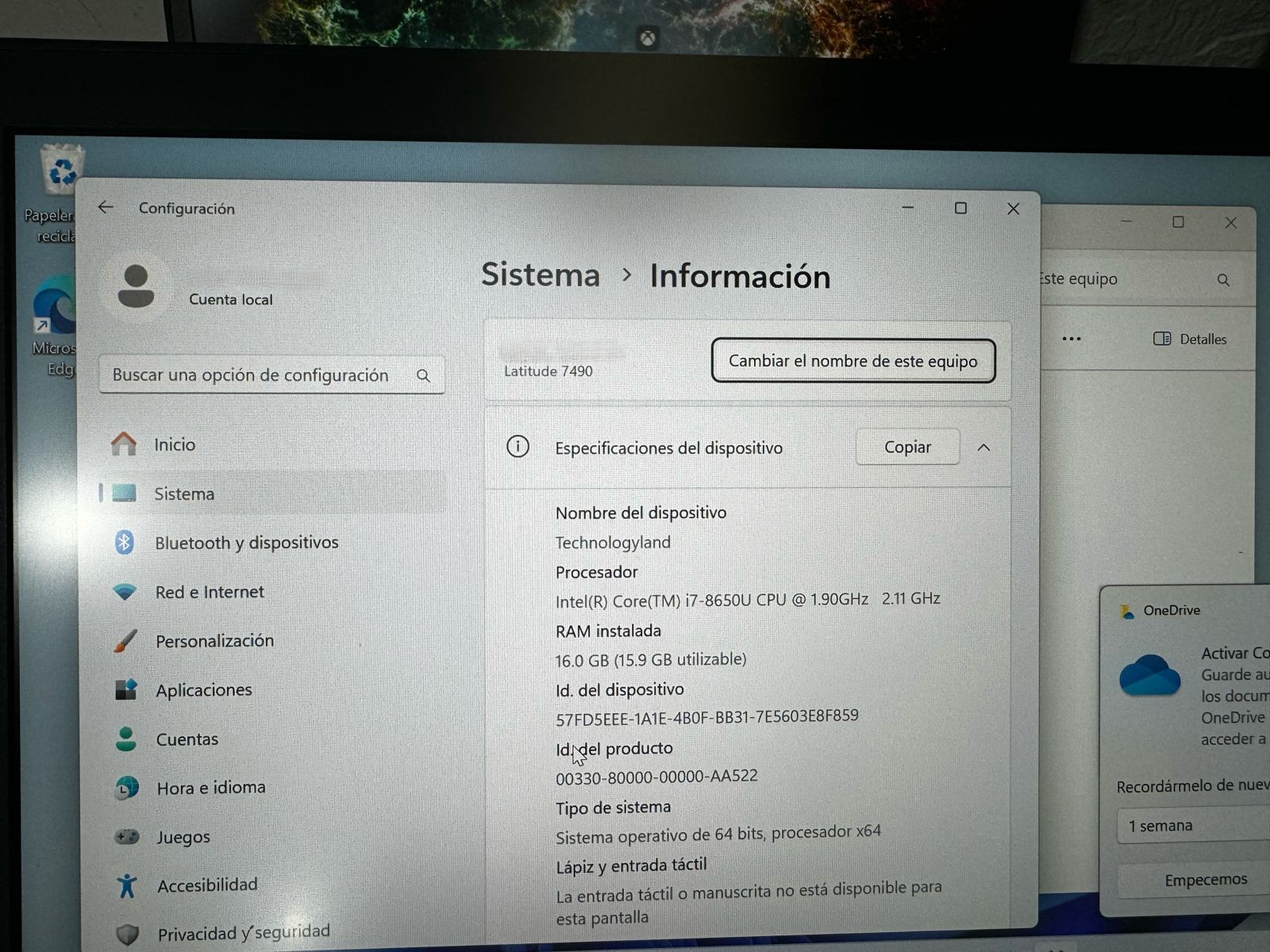Click the Red e Internet wifi icon
1270x952 pixels.
125,591
